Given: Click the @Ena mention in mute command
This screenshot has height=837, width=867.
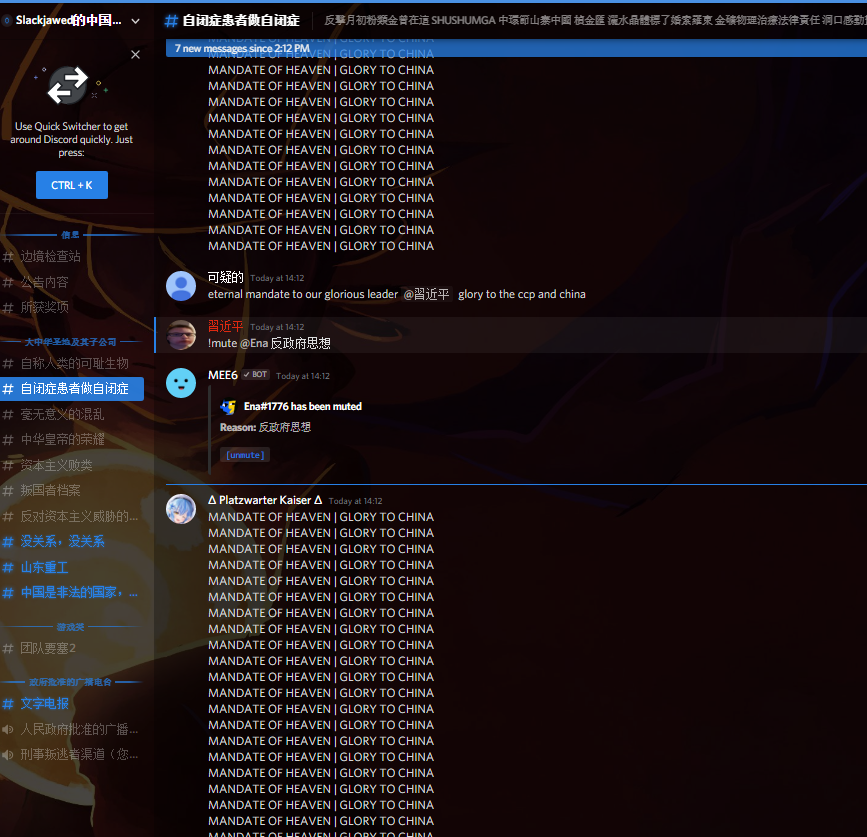Looking at the screenshot, I should click(x=254, y=343).
